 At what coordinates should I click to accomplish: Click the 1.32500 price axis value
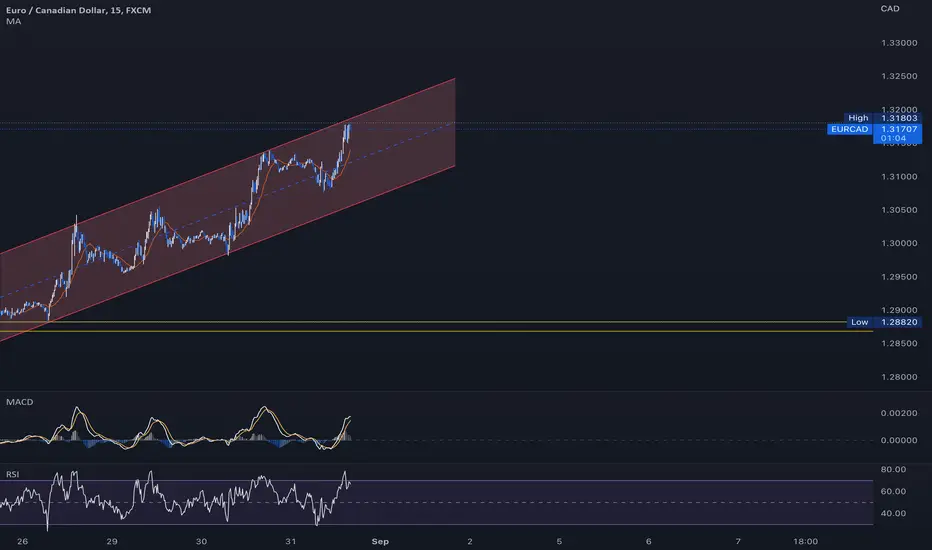click(x=899, y=76)
